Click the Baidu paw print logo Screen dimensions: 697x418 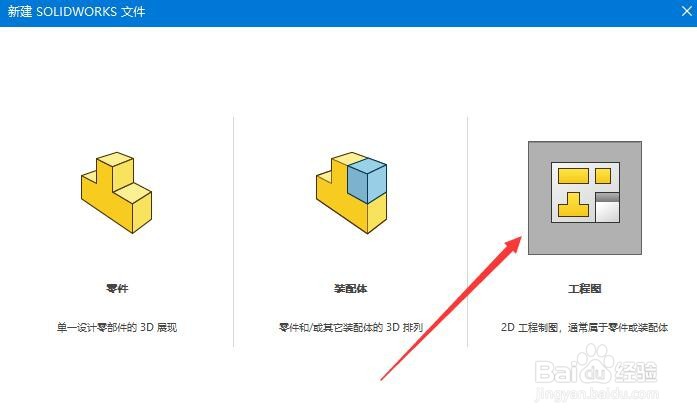(593, 366)
